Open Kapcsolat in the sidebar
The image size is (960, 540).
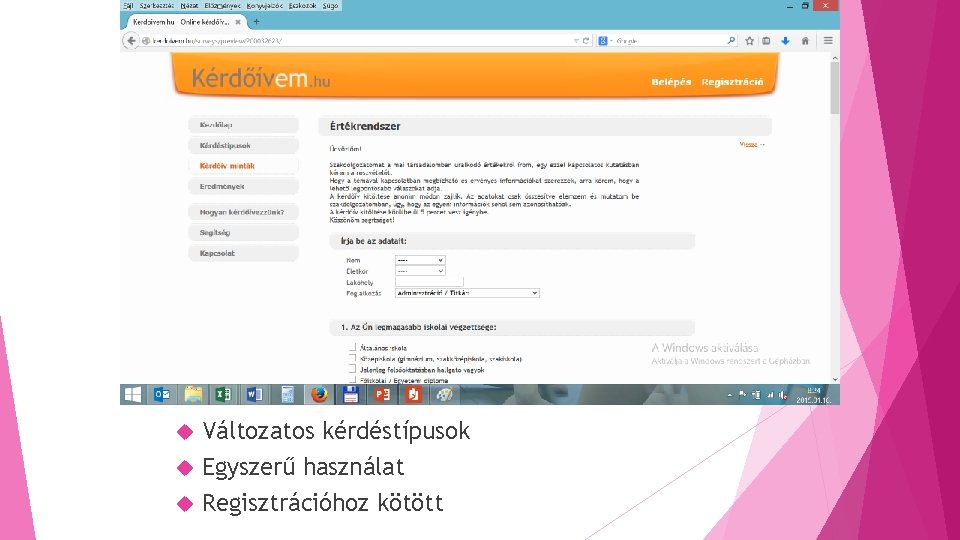tap(243, 253)
